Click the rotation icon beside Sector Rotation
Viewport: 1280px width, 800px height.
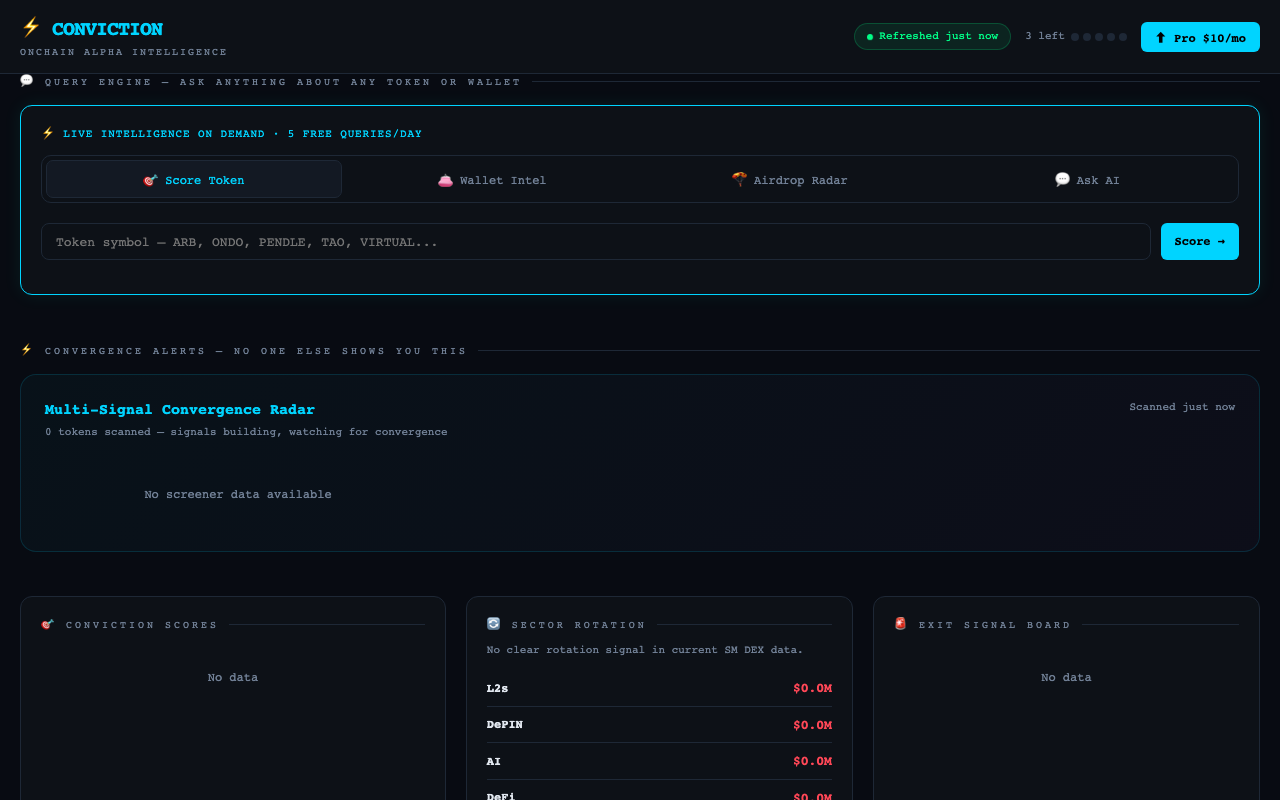493,624
